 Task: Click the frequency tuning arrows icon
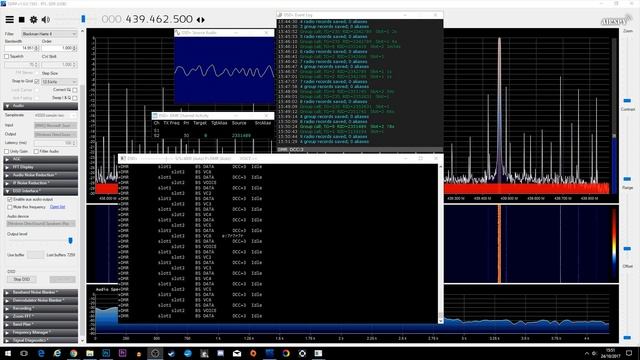(200, 20)
